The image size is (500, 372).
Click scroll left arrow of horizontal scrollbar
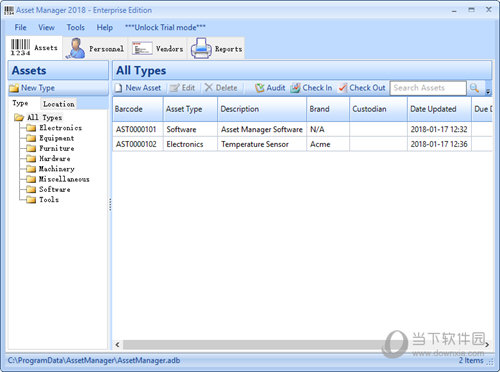click(x=117, y=344)
